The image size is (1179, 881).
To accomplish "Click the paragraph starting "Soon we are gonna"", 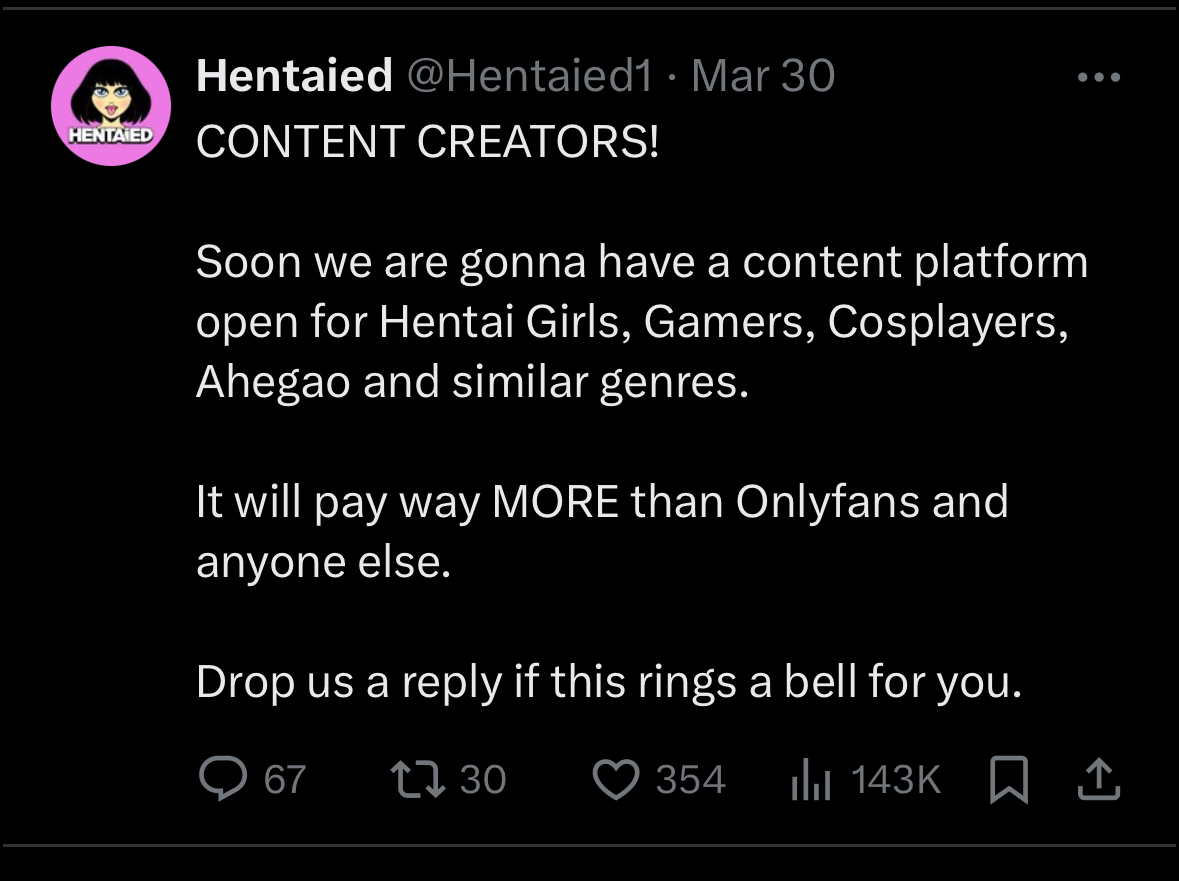I will 640,263.
